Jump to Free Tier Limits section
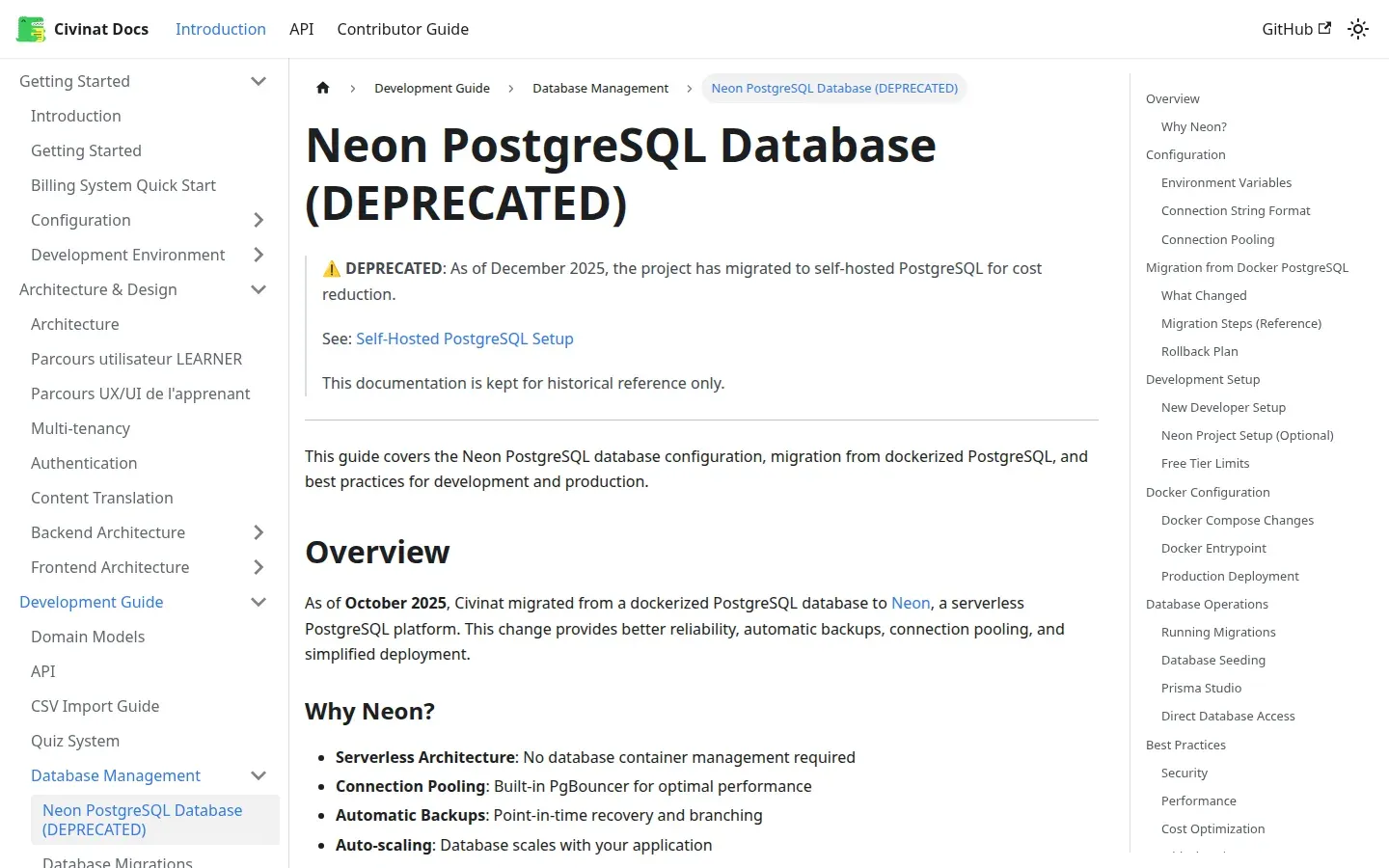Screen dimensions: 1389x868 pos(1206,463)
